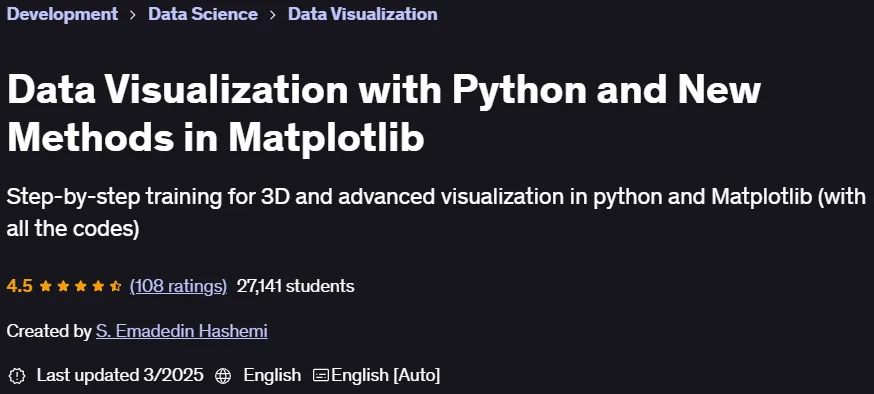Click the half-filled fifth rating star
Viewport: 874px width, 394px height.
point(115,286)
